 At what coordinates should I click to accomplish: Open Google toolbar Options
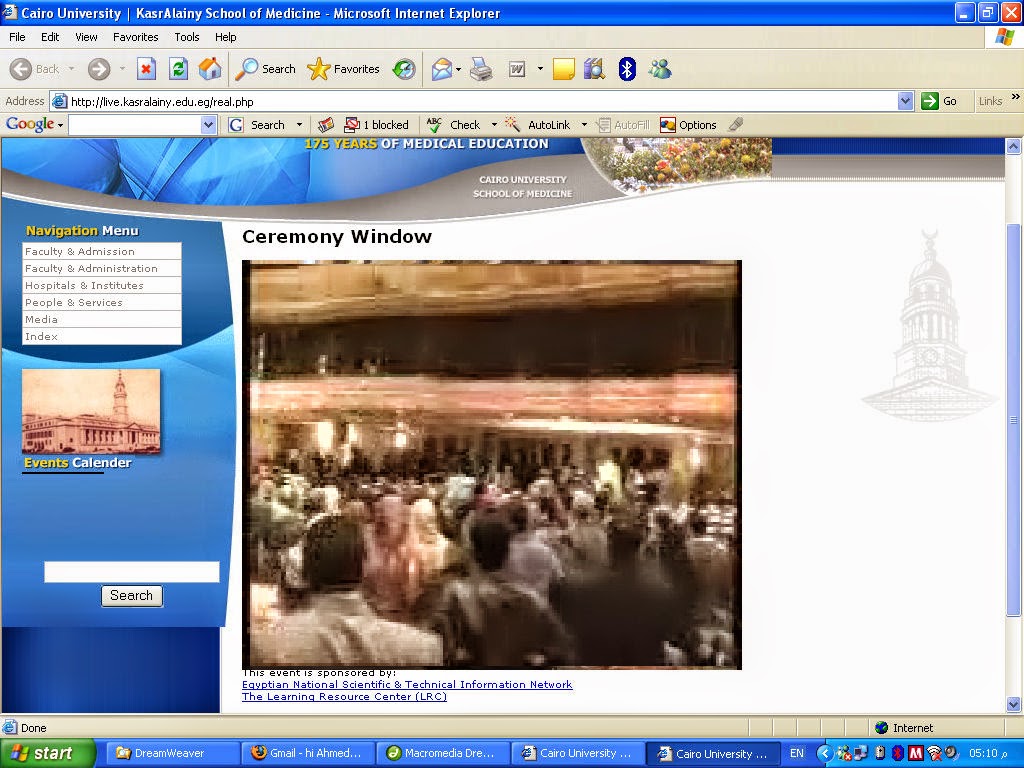tap(688, 125)
